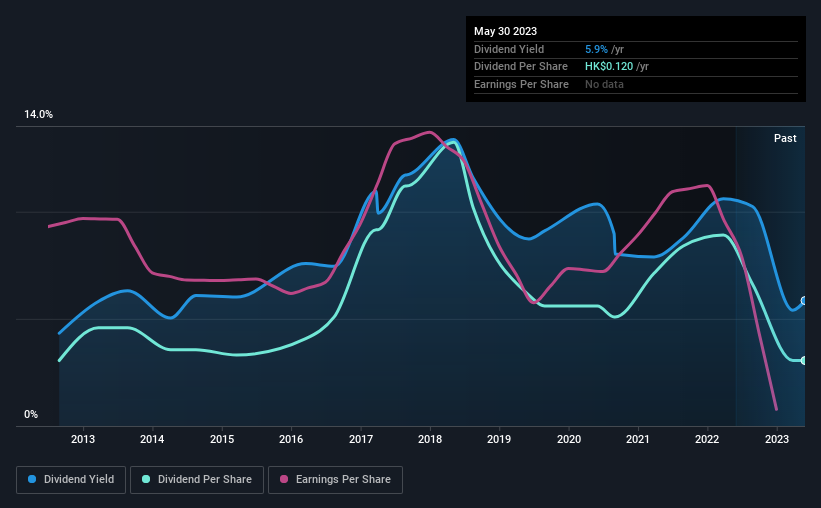This screenshot has height=508, width=821.
Task: Click the 2016 year label
Action: 291,439
